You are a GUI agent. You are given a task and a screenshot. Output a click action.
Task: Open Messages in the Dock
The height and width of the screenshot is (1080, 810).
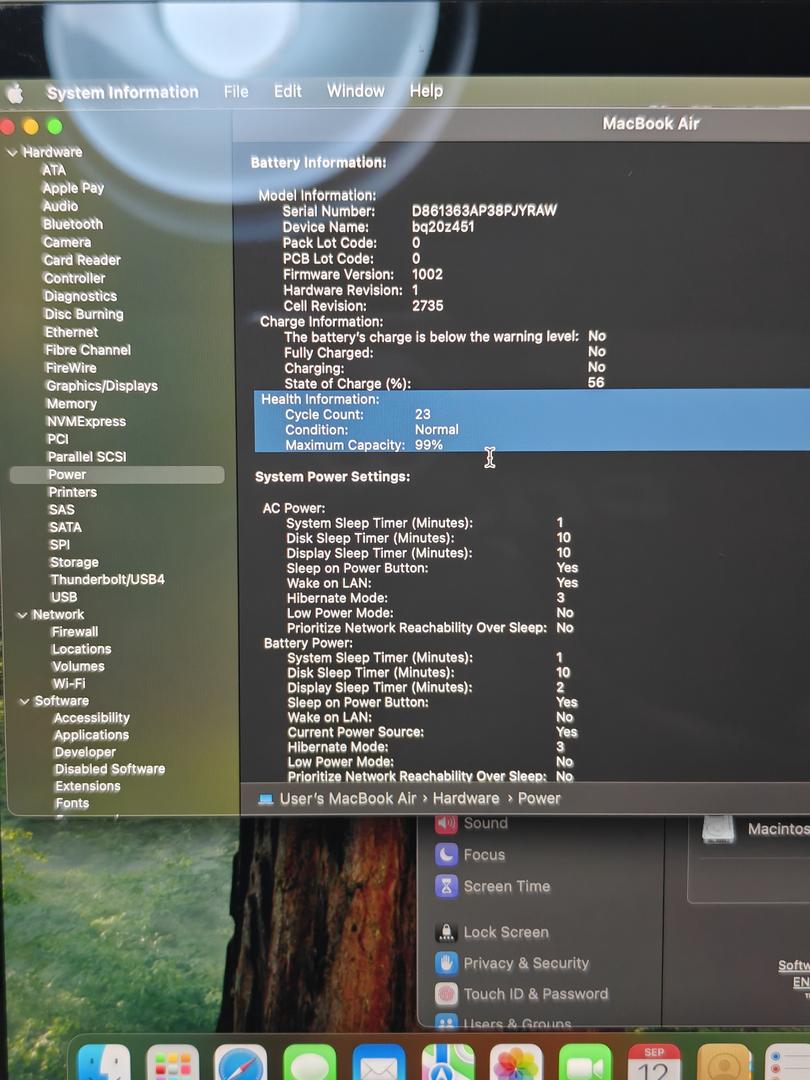click(309, 1063)
